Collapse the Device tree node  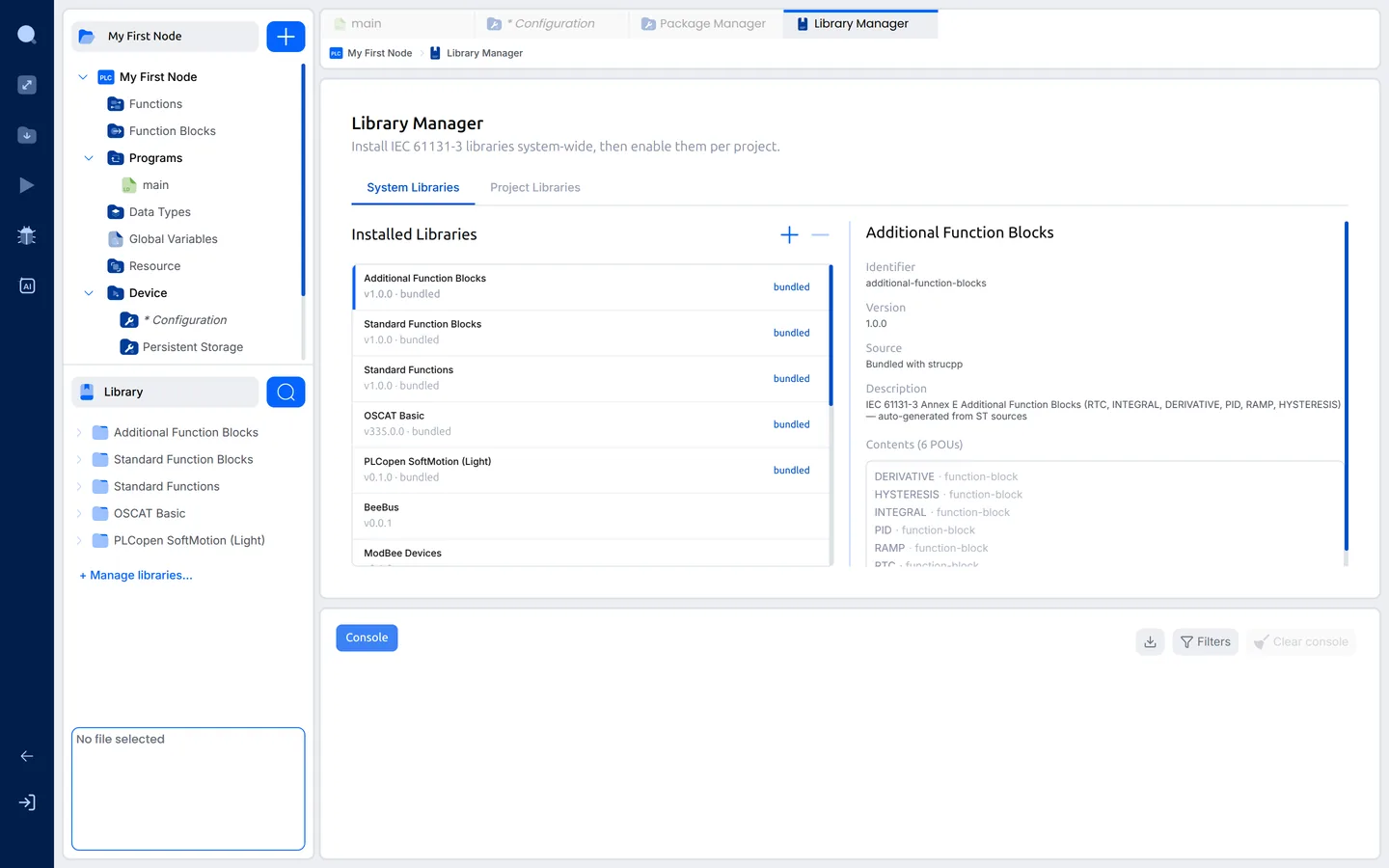tap(89, 293)
